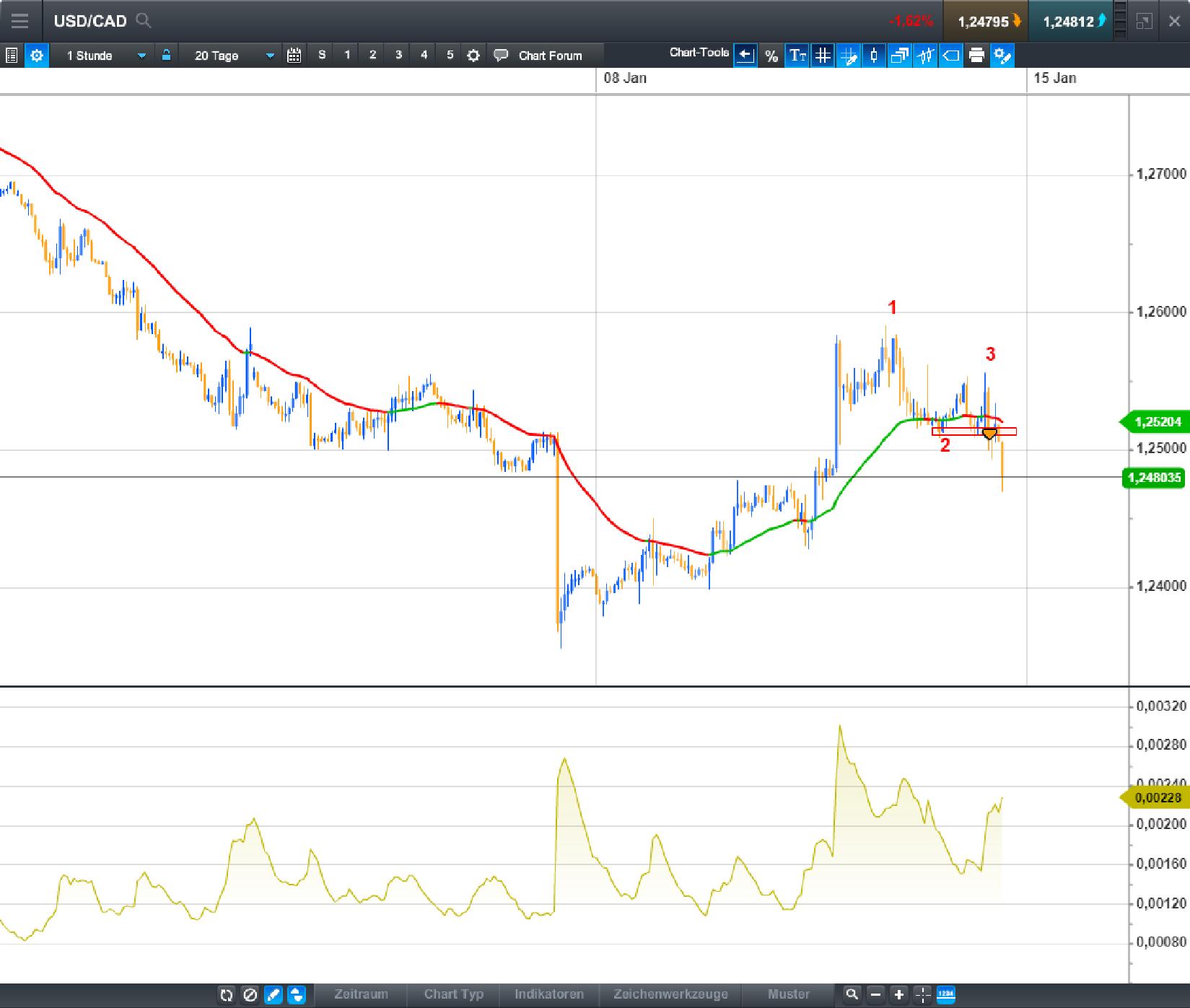1190x1008 pixels.
Task: Open chart settings with the gear icon
Action: coord(473,55)
